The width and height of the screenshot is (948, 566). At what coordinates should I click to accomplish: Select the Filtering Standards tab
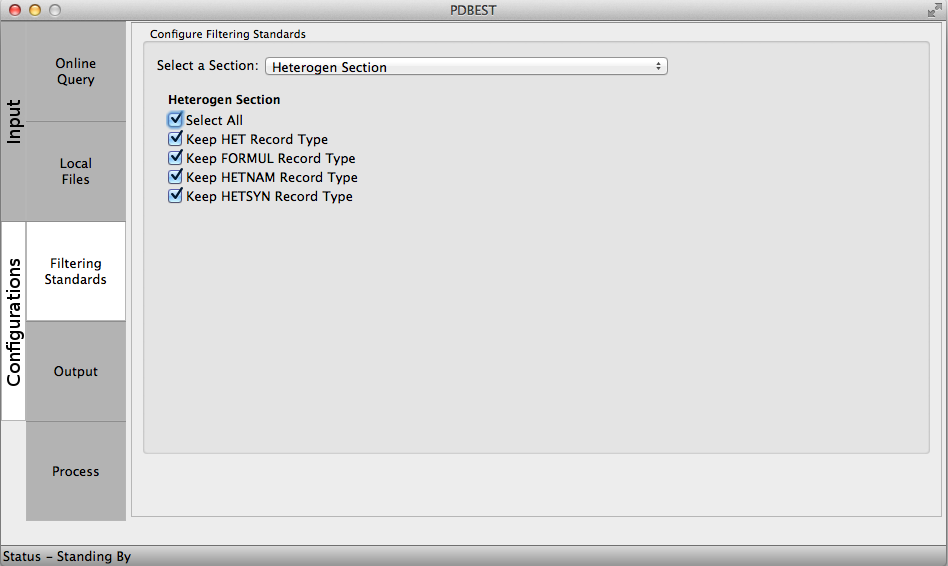click(x=76, y=272)
